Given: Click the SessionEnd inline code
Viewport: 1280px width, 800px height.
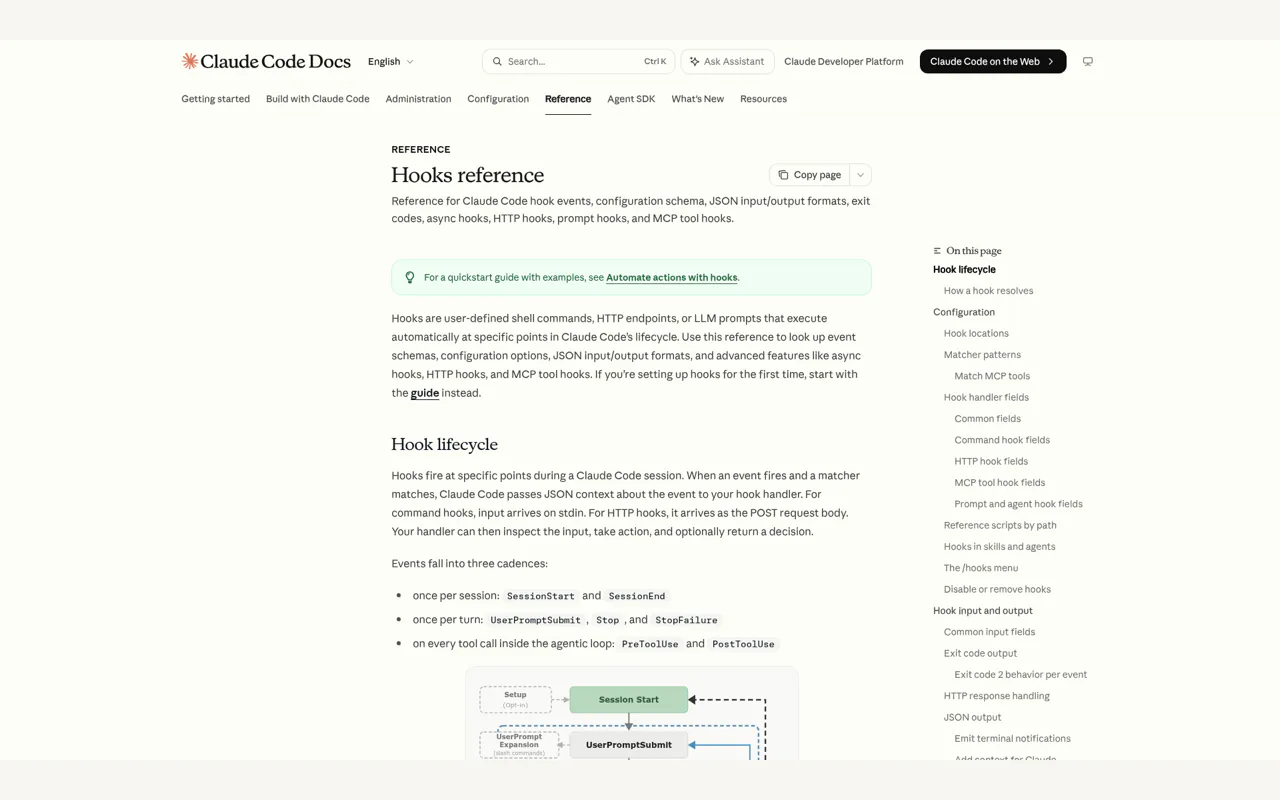Looking at the screenshot, I should 636,596.
